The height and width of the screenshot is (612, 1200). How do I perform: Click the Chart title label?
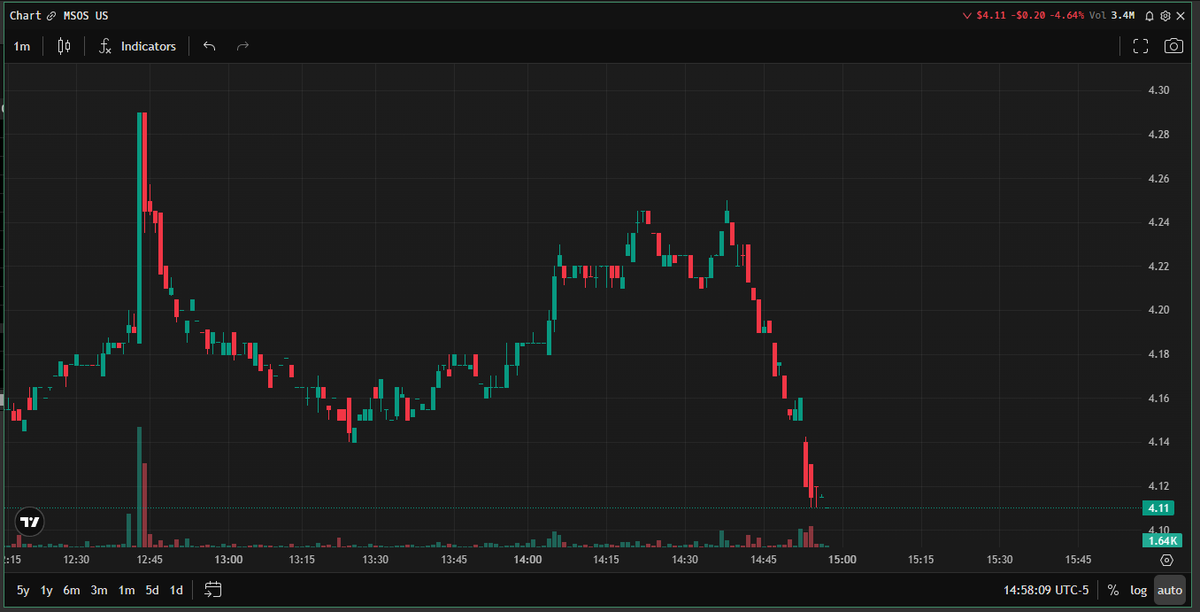tap(26, 16)
